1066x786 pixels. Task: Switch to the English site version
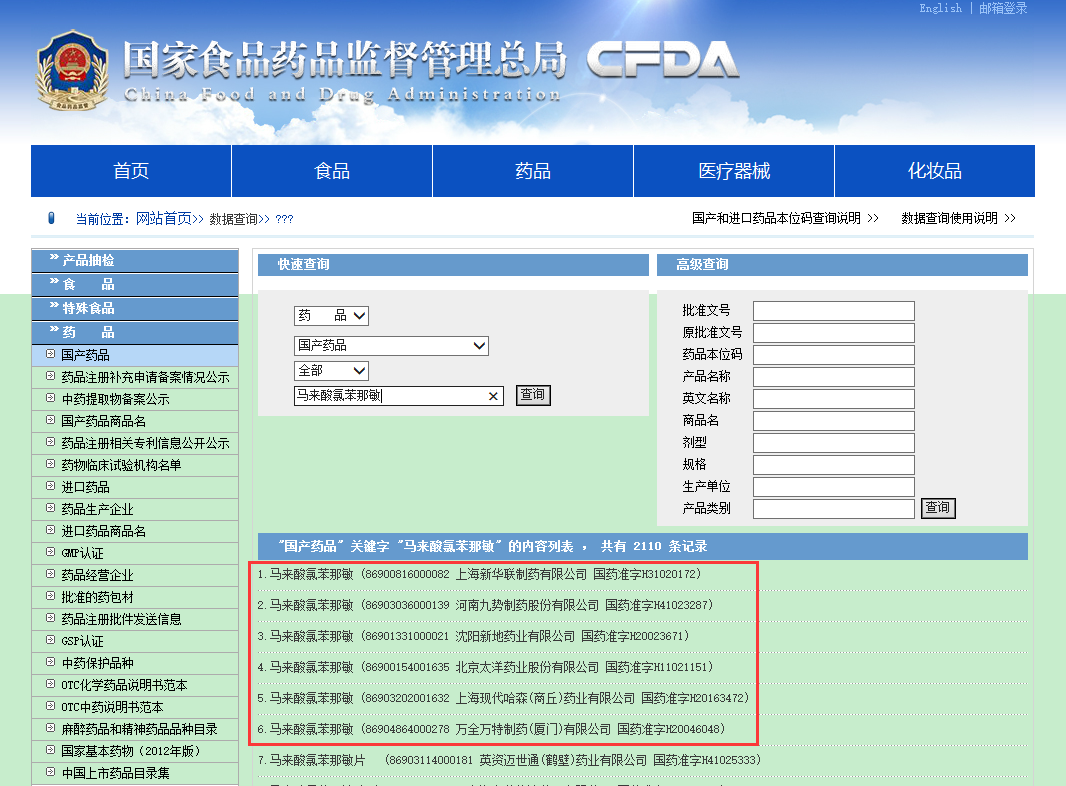[940, 8]
